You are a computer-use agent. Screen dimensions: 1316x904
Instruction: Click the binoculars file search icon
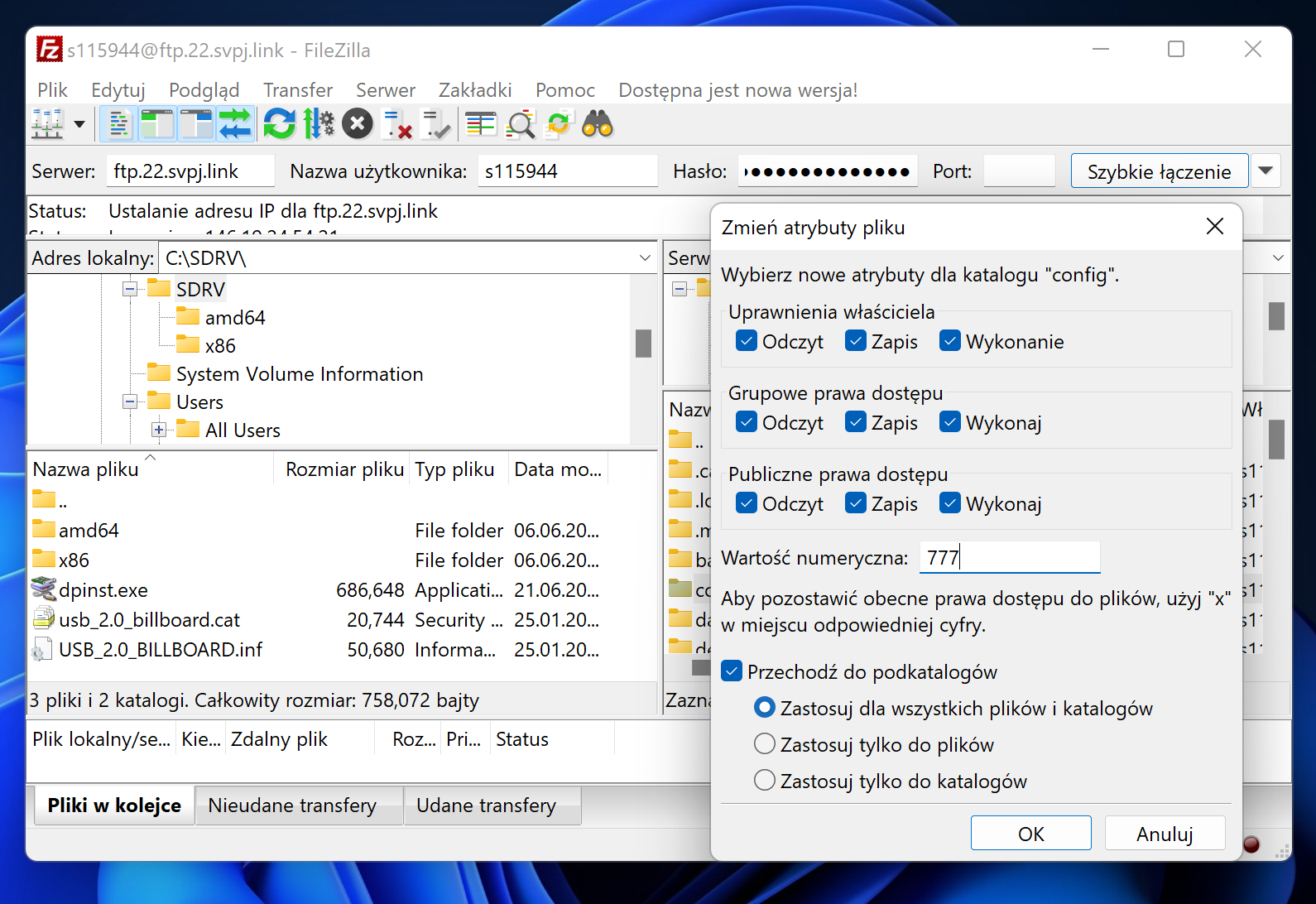(x=598, y=125)
